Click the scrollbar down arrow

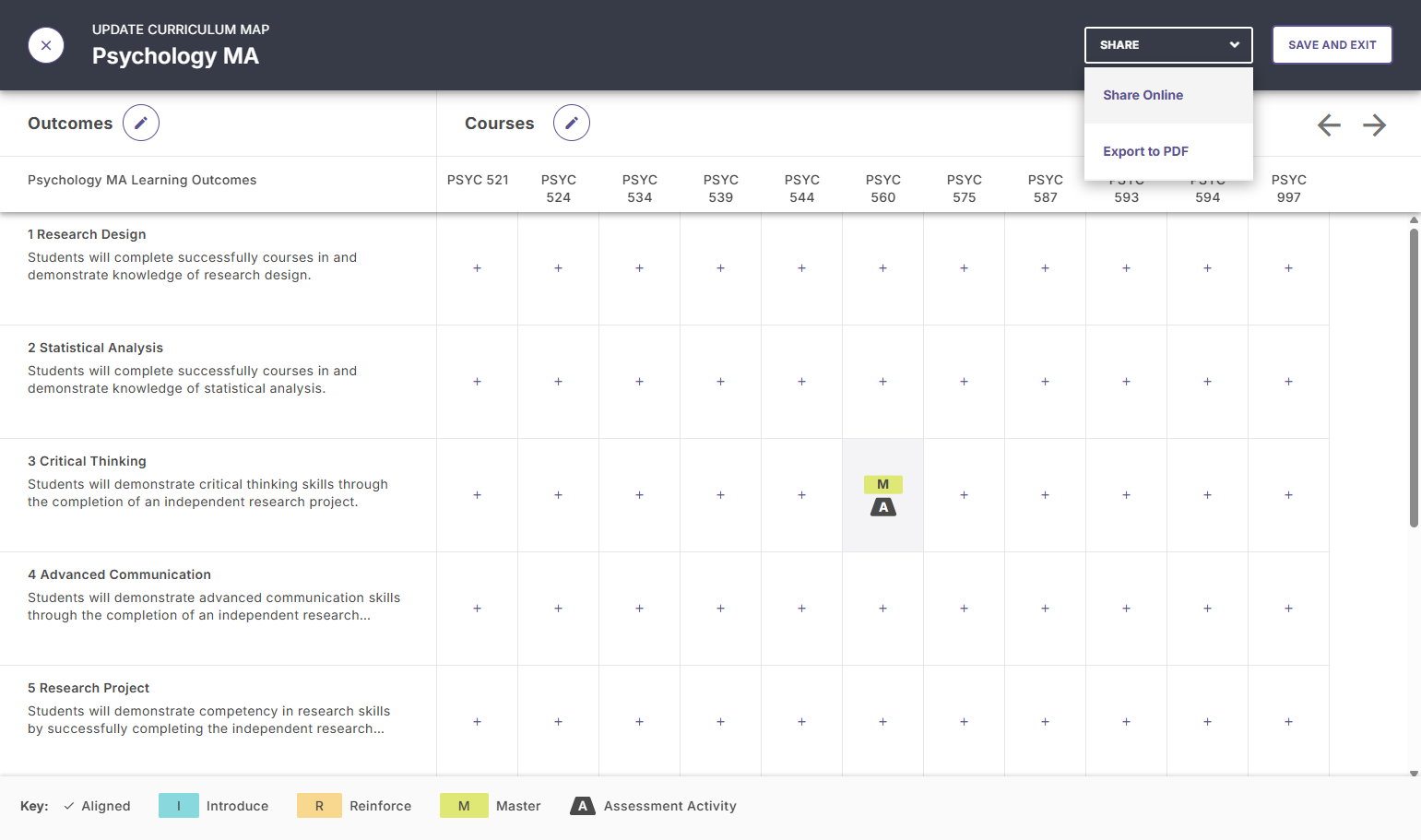coord(1414,774)
